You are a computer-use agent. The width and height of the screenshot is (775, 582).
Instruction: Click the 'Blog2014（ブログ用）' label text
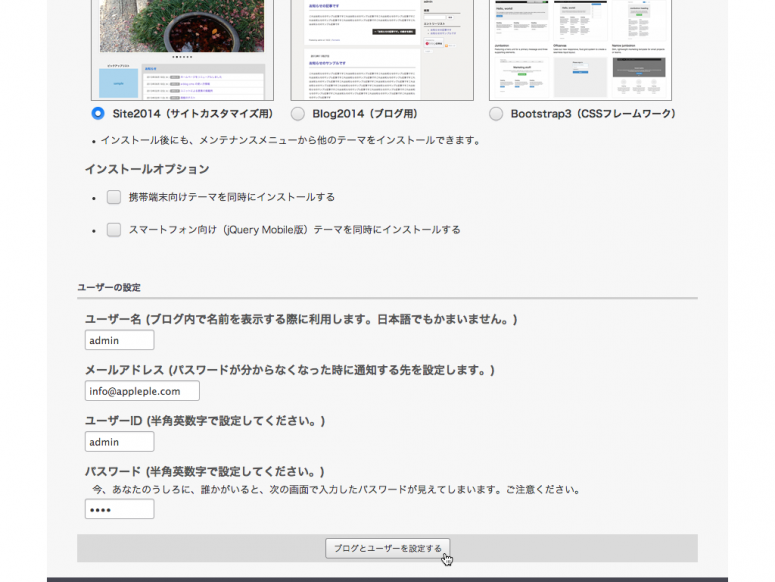pyautogui.click(x=364, y=114)
